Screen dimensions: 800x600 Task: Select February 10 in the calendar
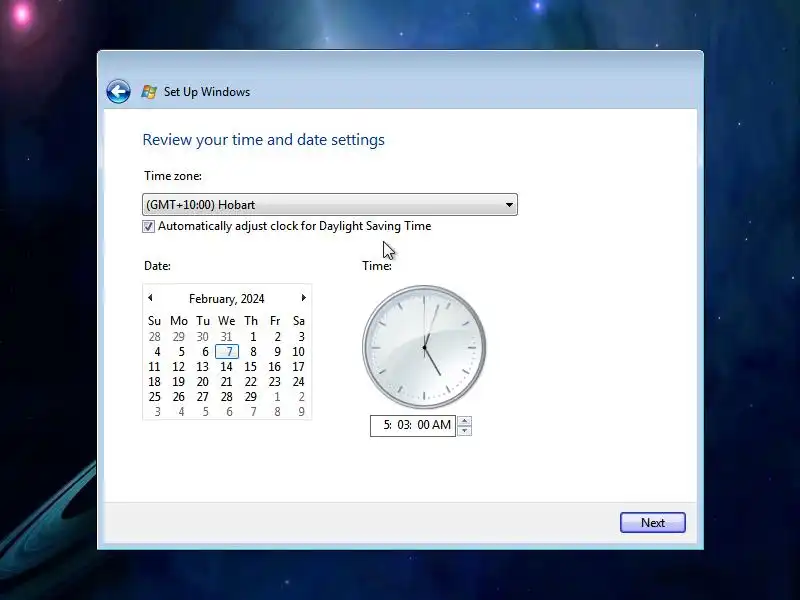coord(298,352)
